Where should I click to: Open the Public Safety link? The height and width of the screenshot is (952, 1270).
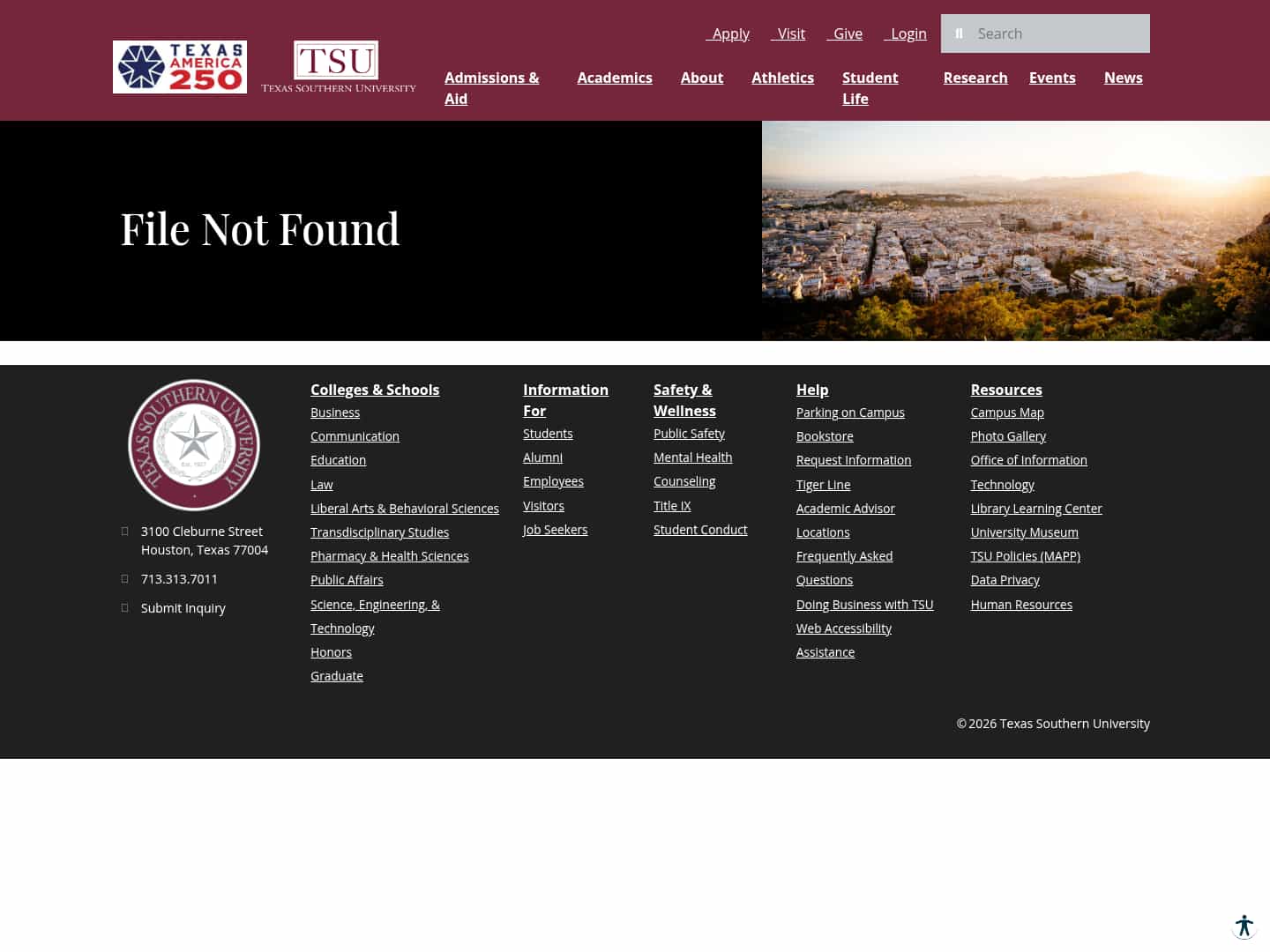pos(689,434)
